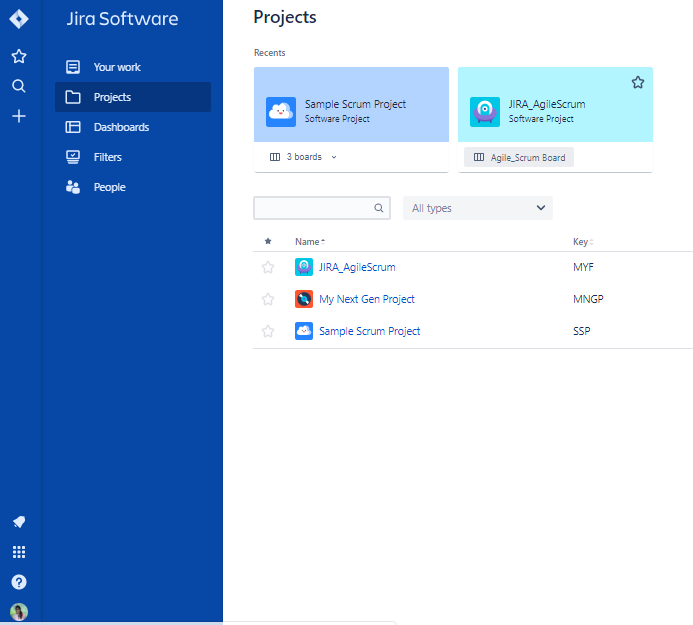Go to Your work menu item
Image resolution: width=693 pixels, height=625 pixels.
click(x=133, y=67)
